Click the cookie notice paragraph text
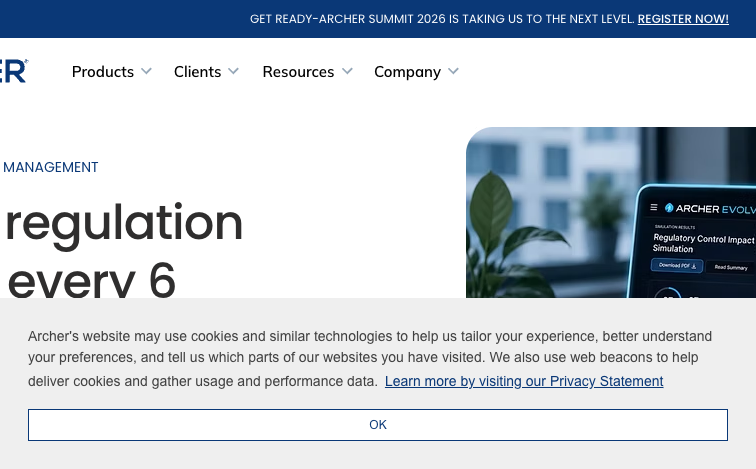 point(370,358)
